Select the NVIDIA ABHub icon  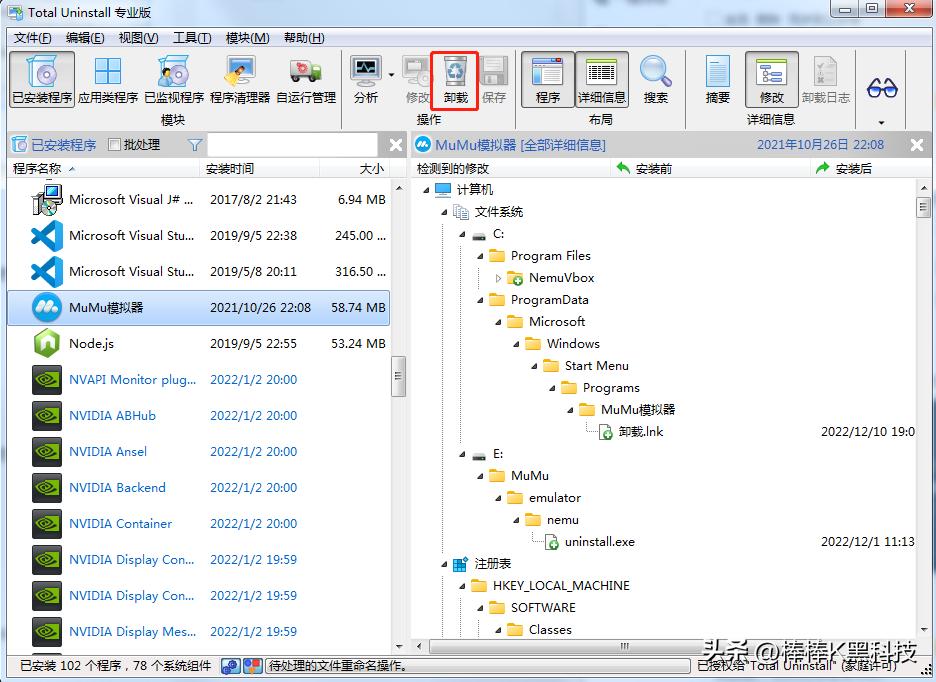[x=47, y=416]
